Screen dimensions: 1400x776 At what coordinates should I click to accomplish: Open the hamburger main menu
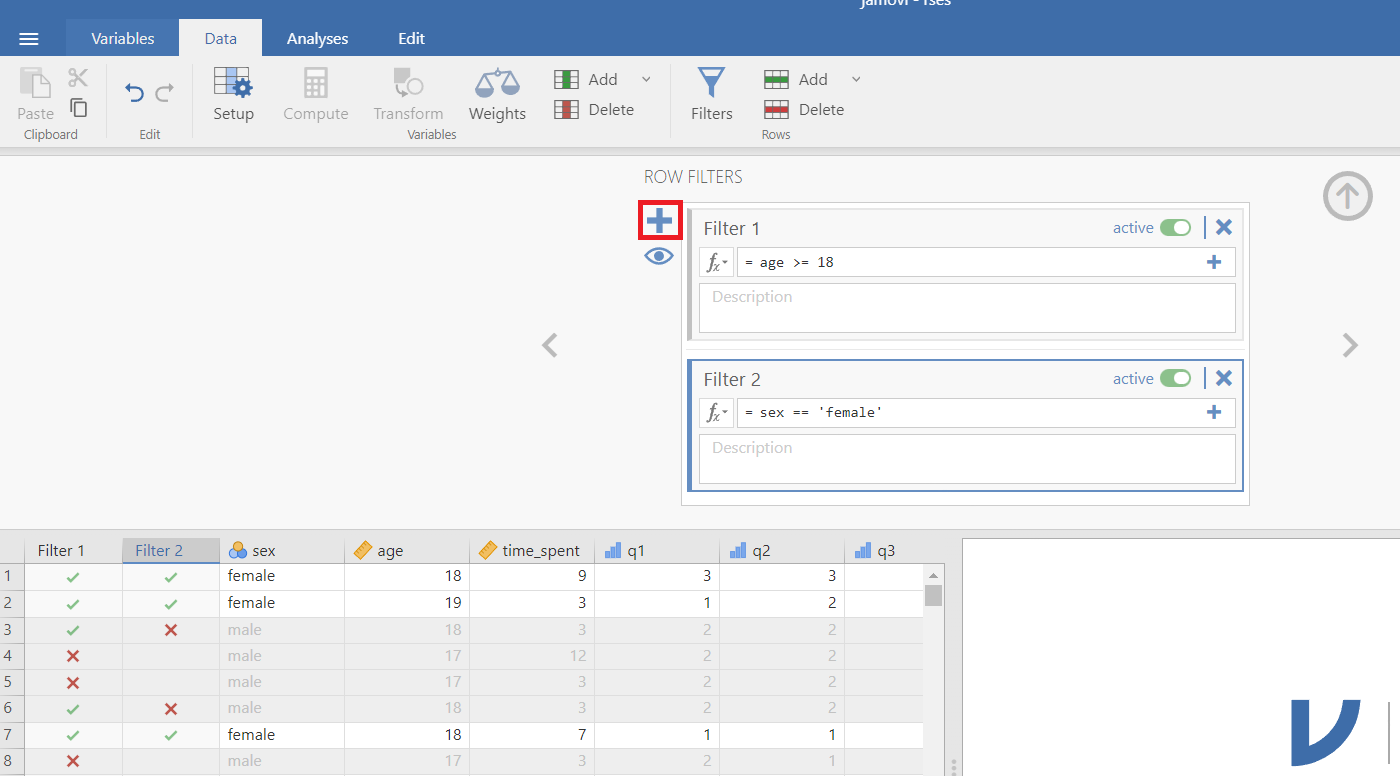pos(29,39)
